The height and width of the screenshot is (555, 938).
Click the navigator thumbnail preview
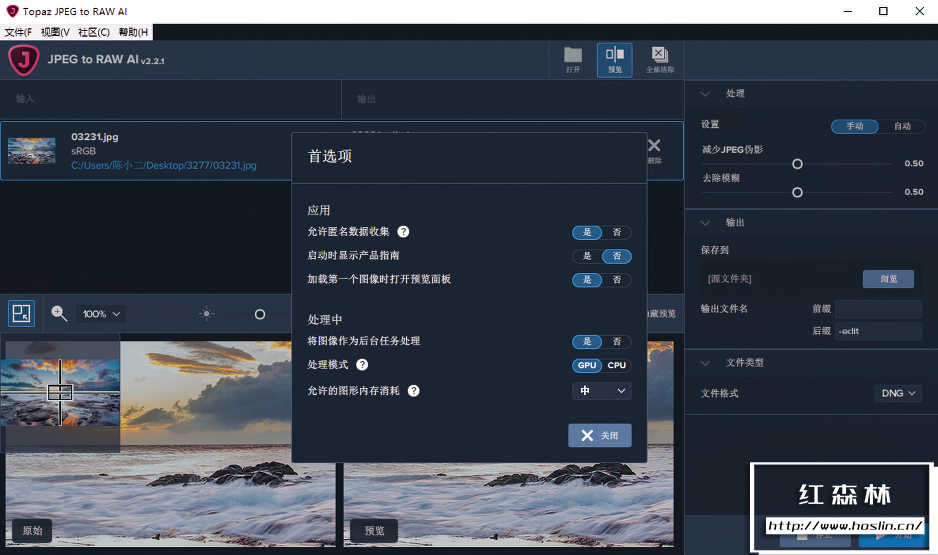point(60,392)
